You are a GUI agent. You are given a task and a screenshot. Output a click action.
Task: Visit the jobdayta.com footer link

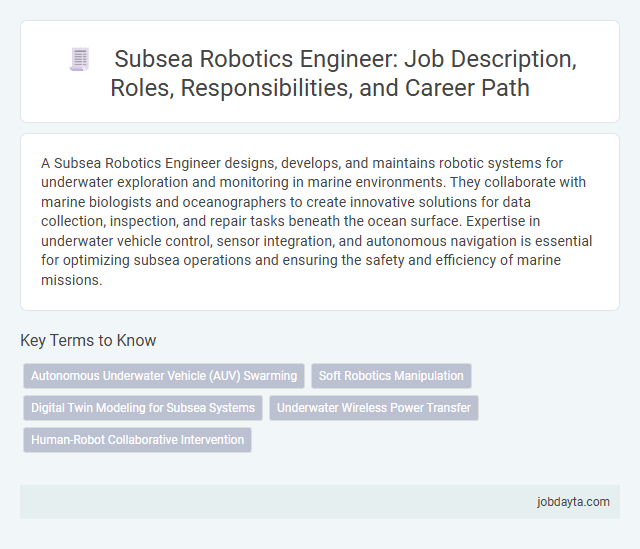[x=573, y=502]
